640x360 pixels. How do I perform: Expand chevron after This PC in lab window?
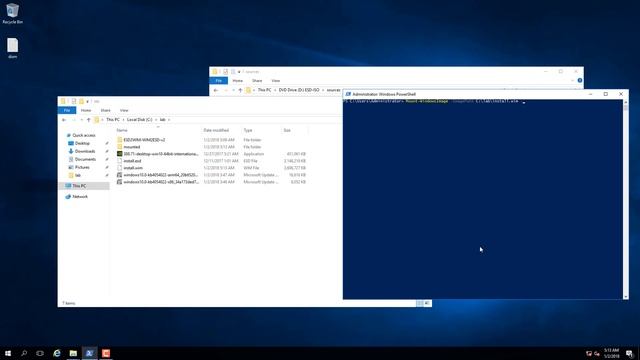click(123, 120)
